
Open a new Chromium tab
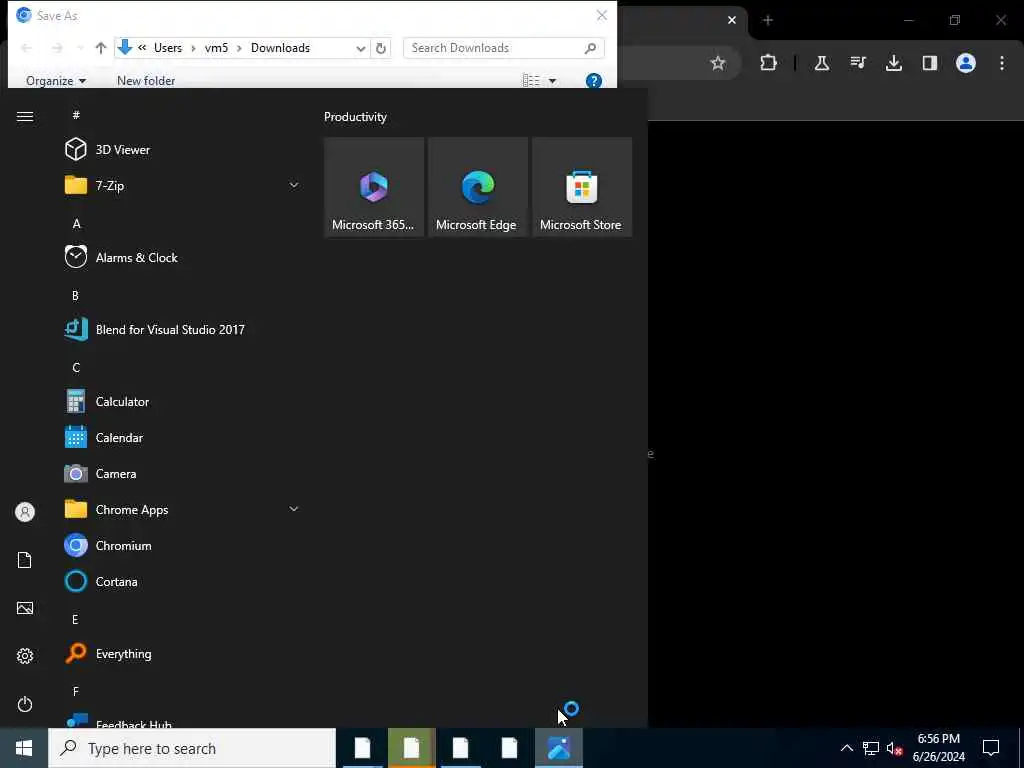768,20
